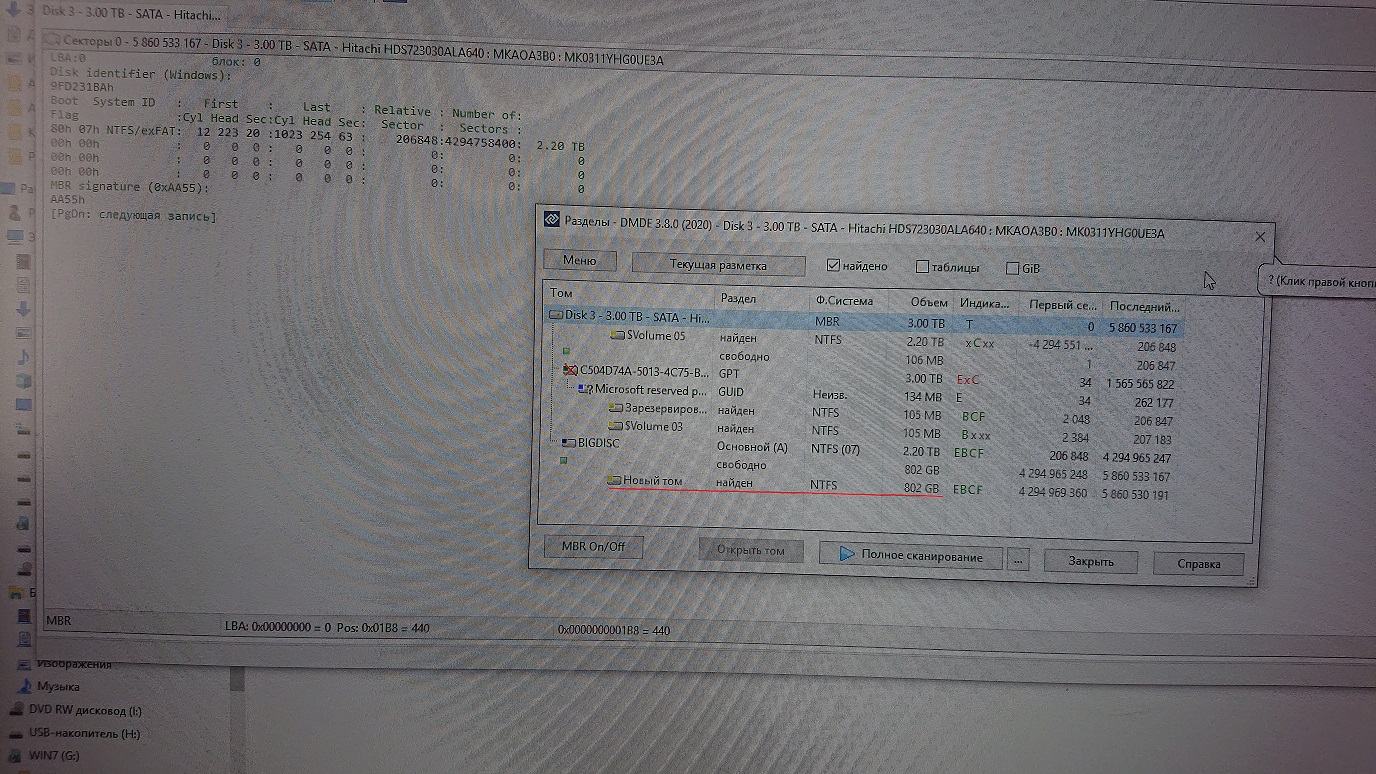This screenshot has width=1376, height=774.
Task: Open USB-накопитель (H:) in Explorer
Action: tap(84, 733)
